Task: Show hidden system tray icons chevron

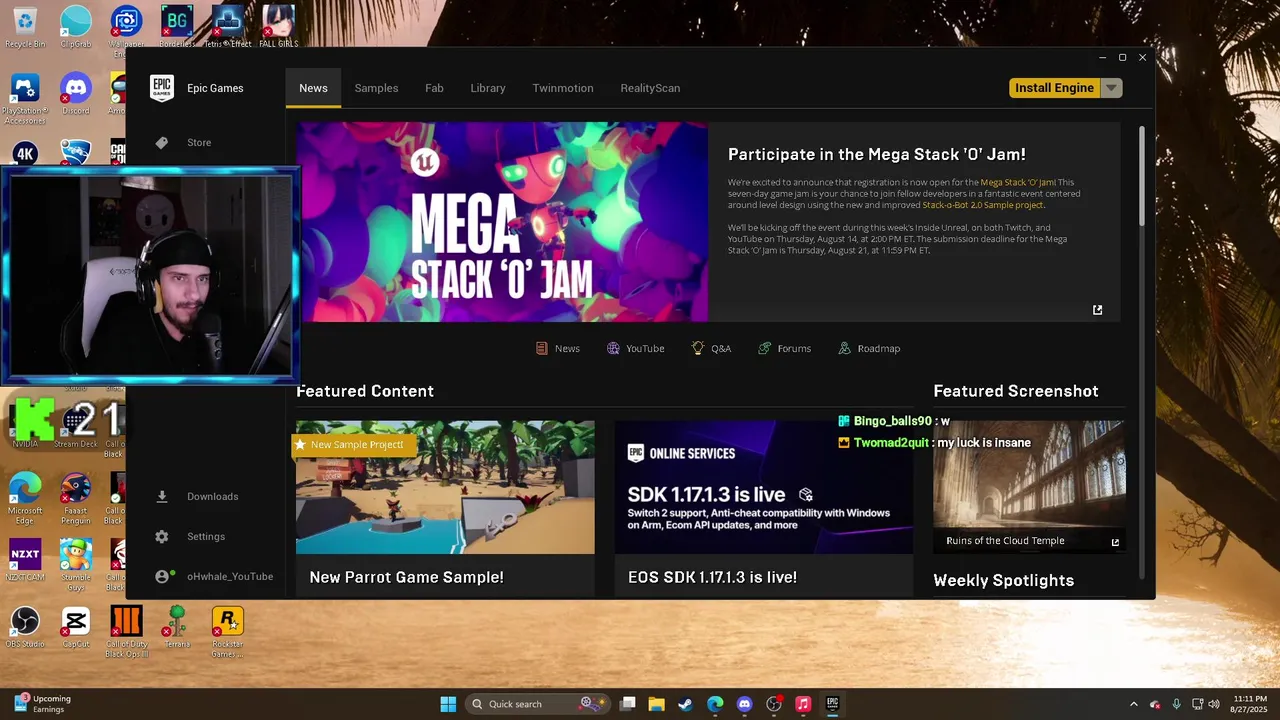Action: click(x=1133, y=704)
